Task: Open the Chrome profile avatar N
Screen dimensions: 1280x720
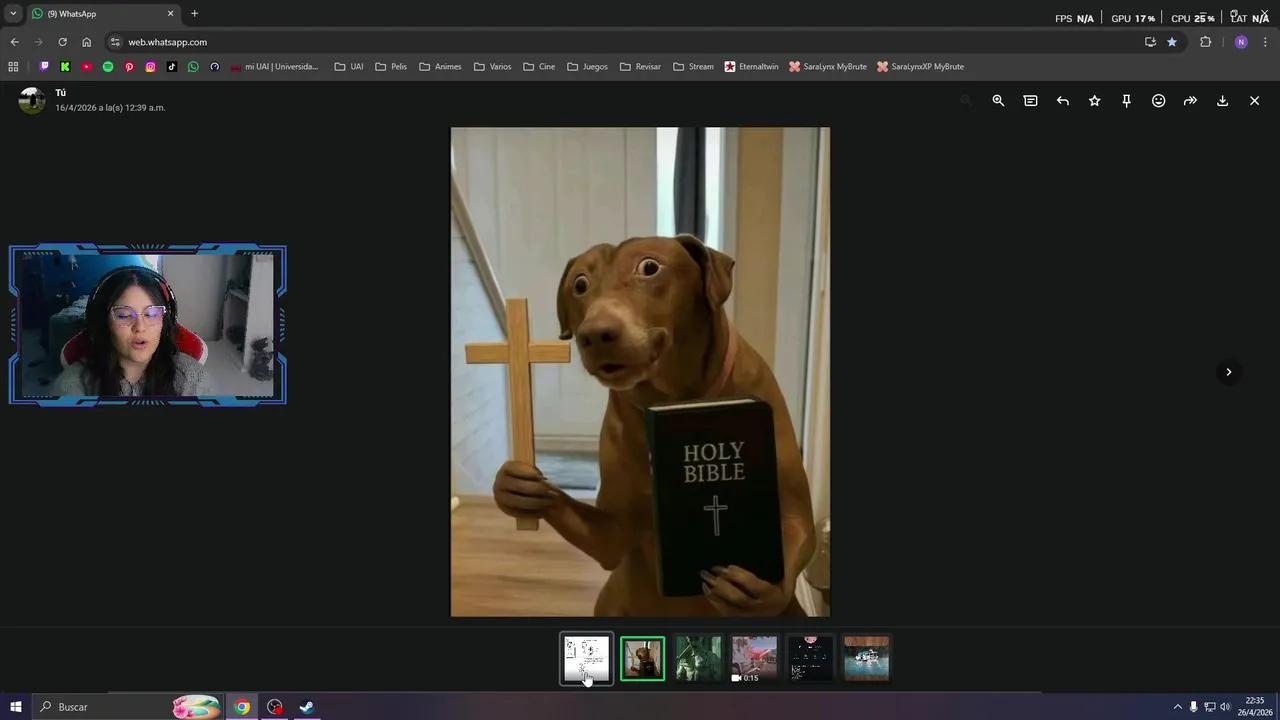Action: (x=1241, y=42)
